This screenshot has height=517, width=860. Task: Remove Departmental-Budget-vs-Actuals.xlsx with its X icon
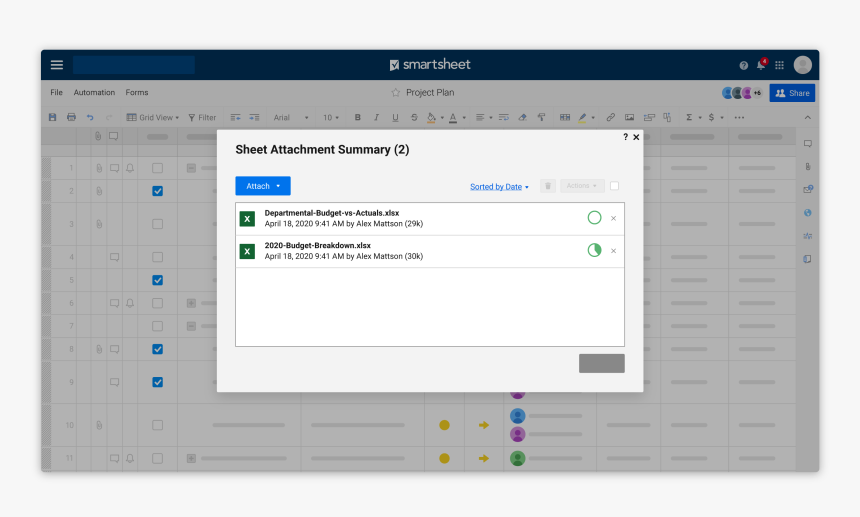click(x=614, y=218)
